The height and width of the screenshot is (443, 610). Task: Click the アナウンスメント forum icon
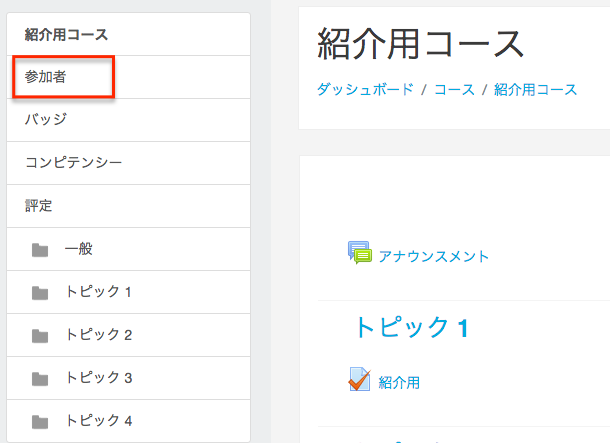[x=359, y=254]
